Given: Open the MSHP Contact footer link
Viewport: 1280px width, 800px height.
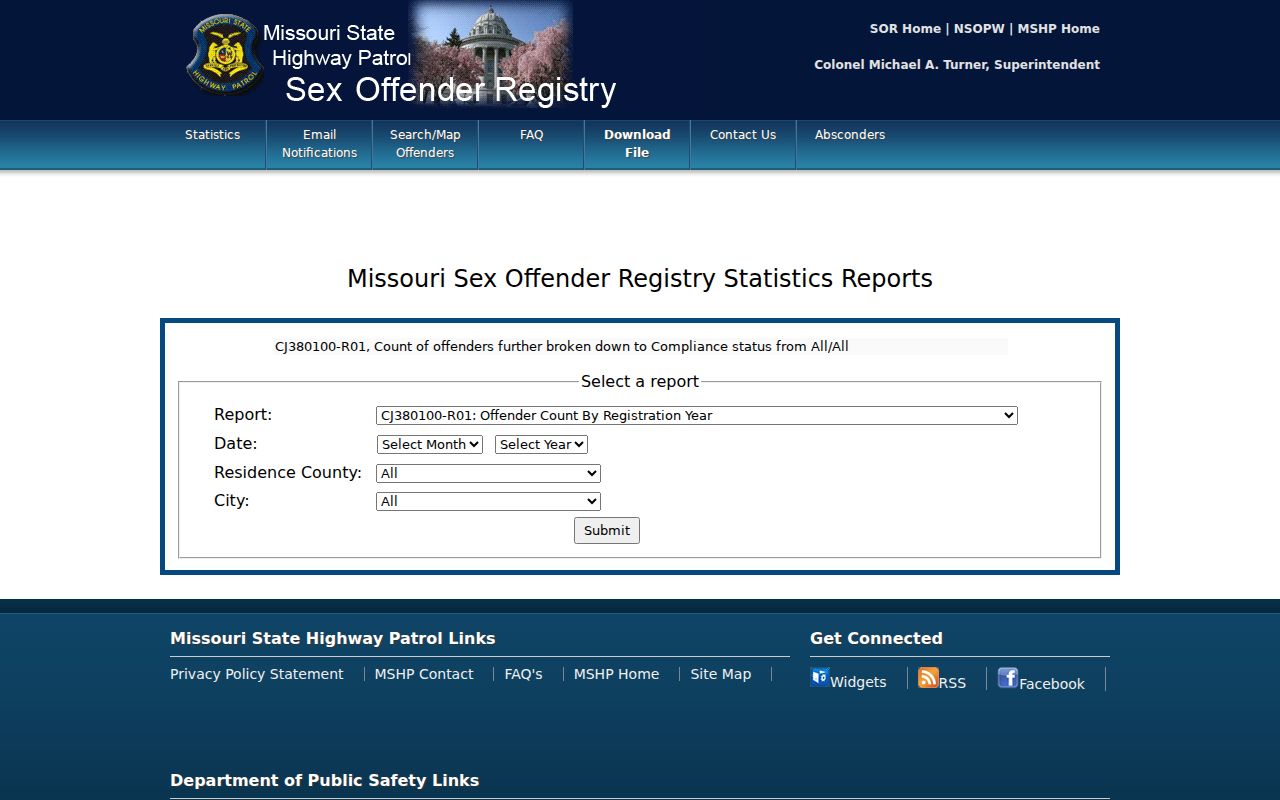Looking at the screenshot, I should (424, 674).
